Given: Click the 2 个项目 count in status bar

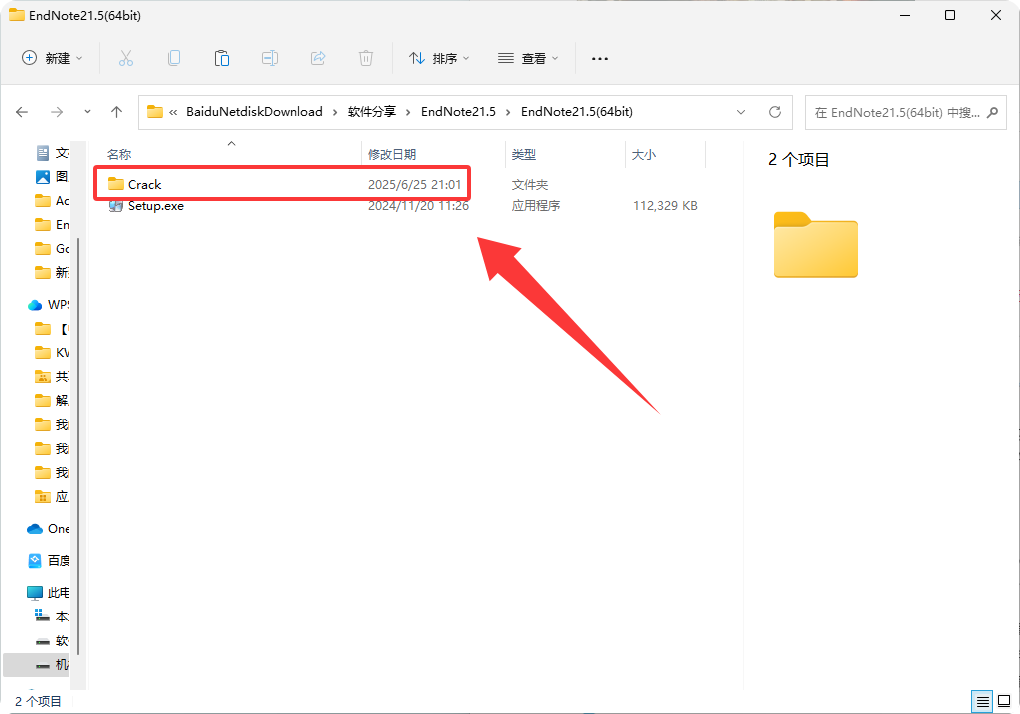Looking at the screenshot, I should tap(38, 702).
